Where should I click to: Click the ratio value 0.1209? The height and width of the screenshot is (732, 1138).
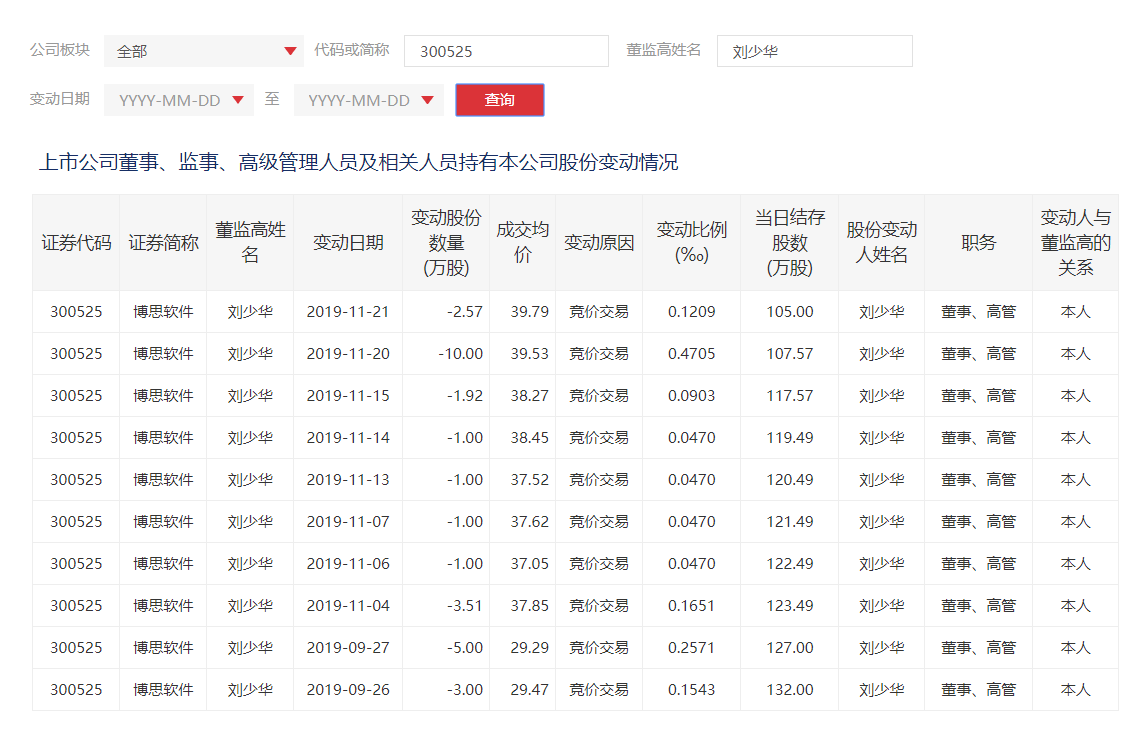point(692,312)
